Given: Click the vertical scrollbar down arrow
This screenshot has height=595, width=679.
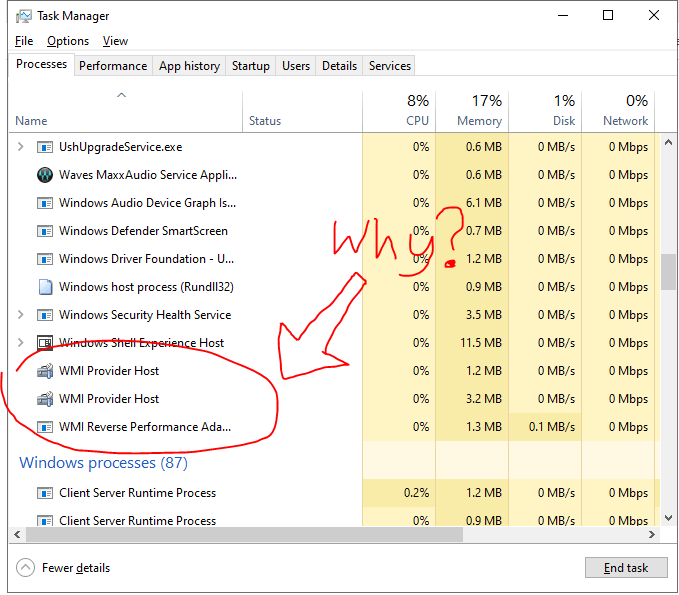Looking at the screenshot, I should pyautogui.click(x=668, y=518).
